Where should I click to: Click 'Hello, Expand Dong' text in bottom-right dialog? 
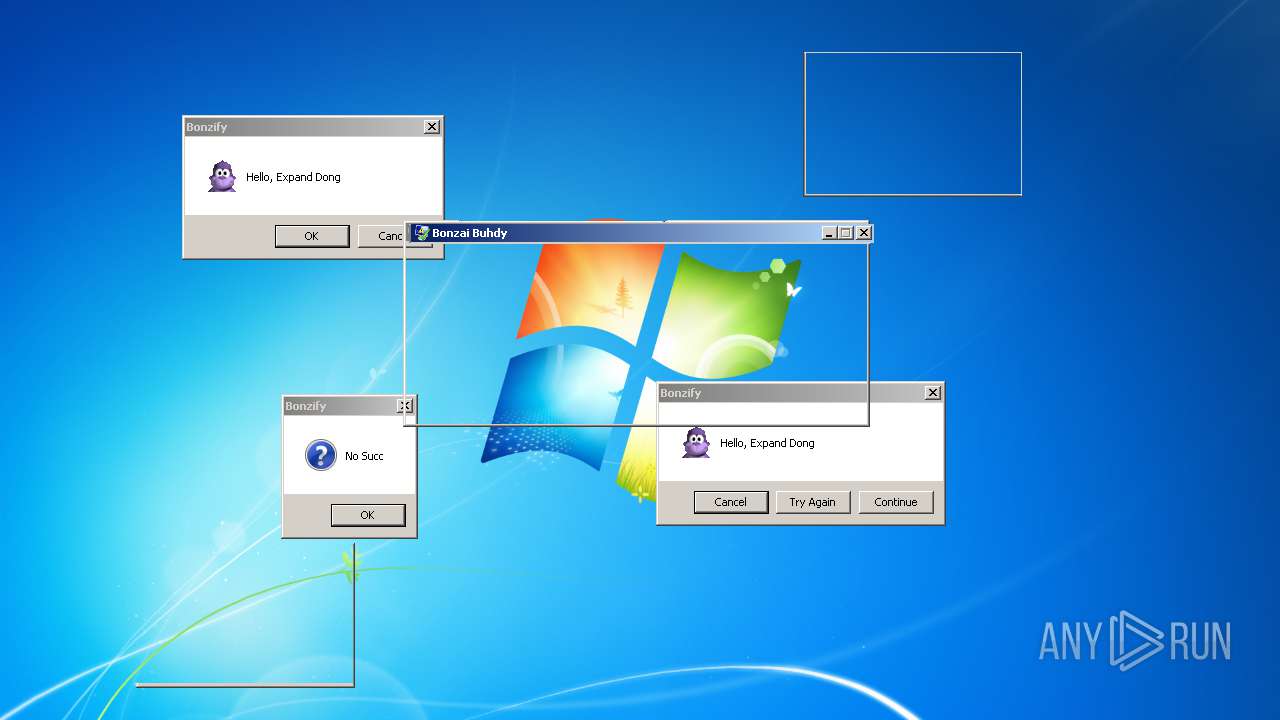(x=767, y=443)
